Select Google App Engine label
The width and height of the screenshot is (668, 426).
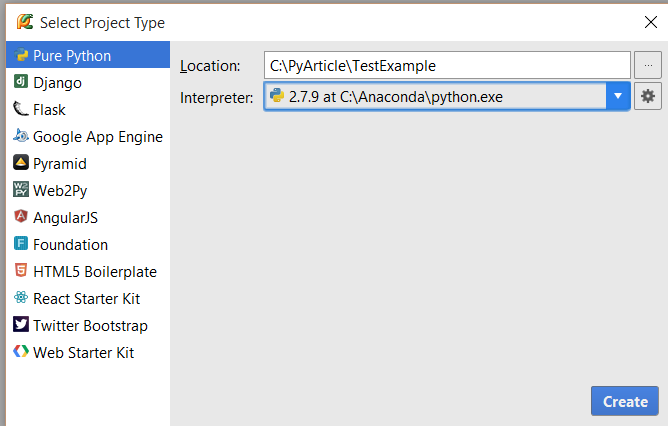coord(98,137)
